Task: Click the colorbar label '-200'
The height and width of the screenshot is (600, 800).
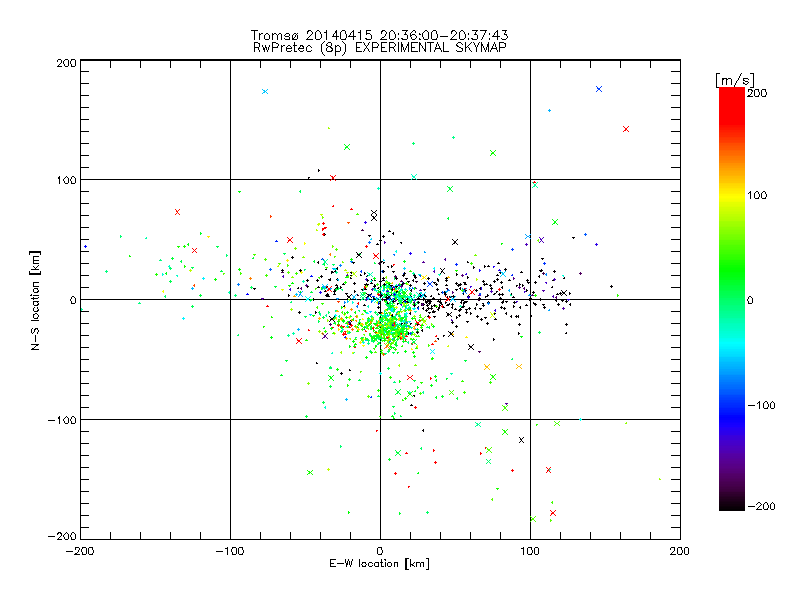Action: coord(761,506)
